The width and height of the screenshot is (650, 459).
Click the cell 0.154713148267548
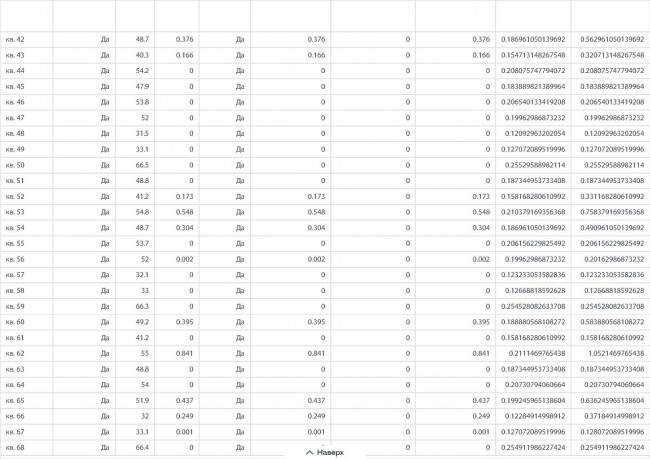click(533, 55)
